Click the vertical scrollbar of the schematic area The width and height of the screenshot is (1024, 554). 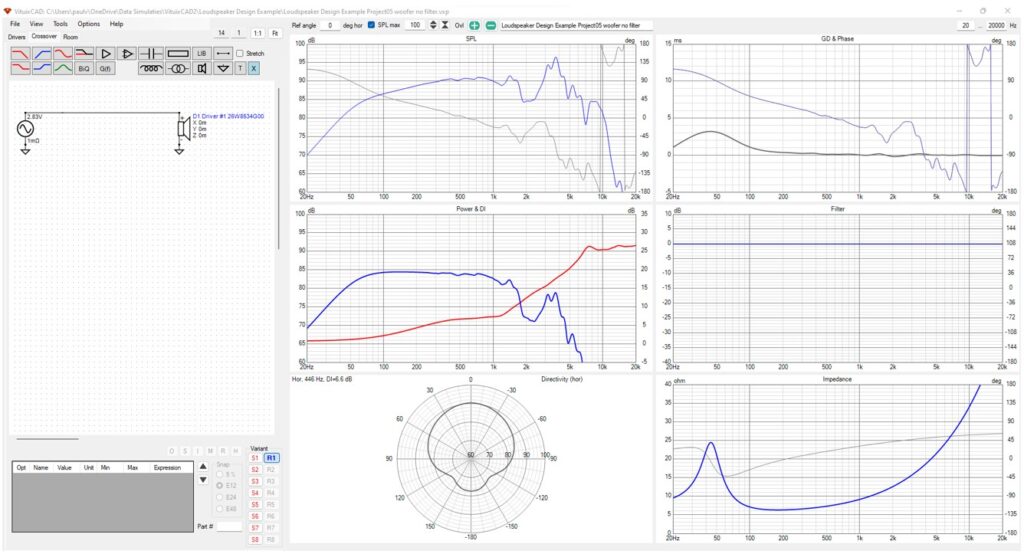coord(279,170)
